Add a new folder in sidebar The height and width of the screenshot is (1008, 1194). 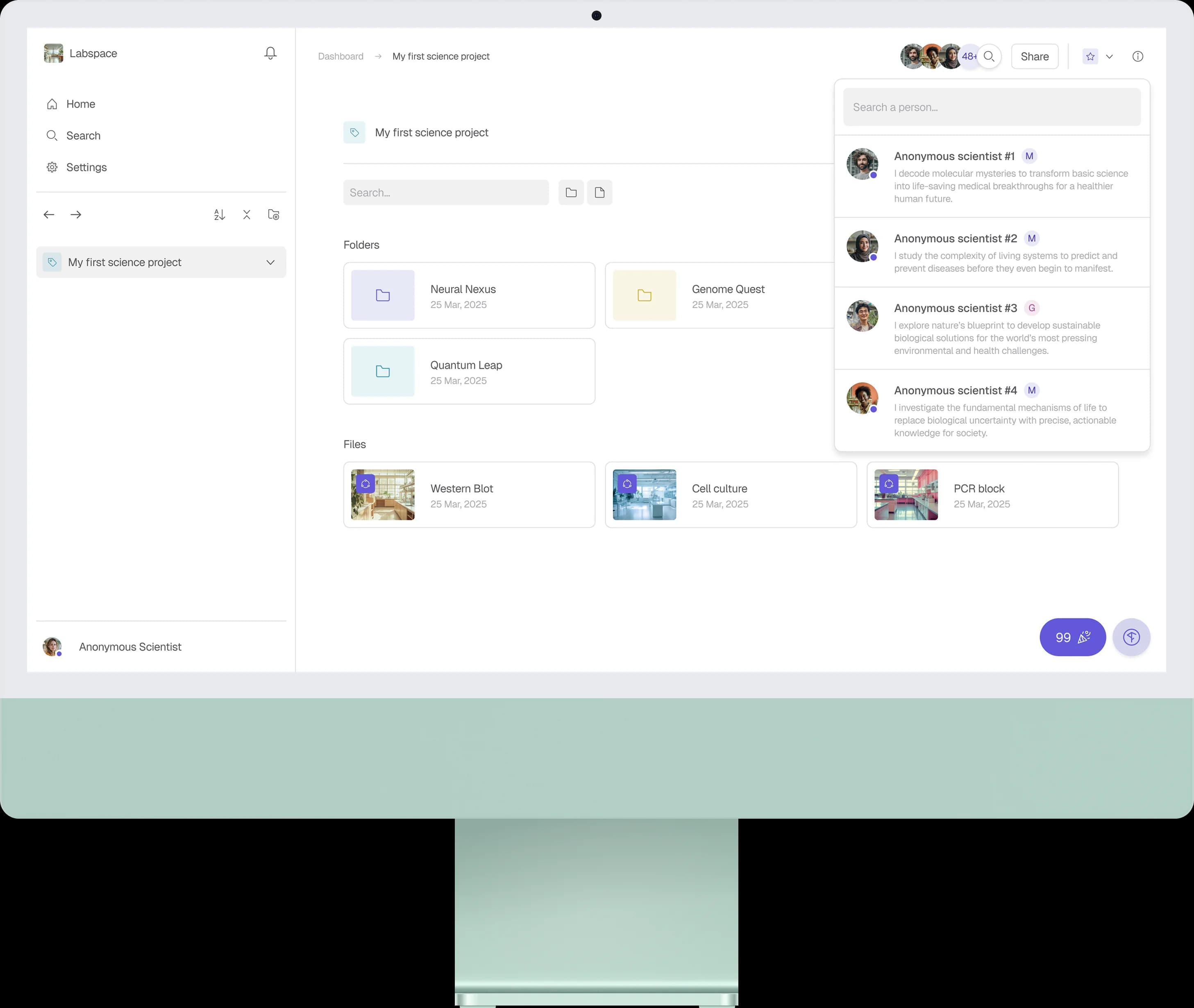pyautogui.click(x=274, y=215)
